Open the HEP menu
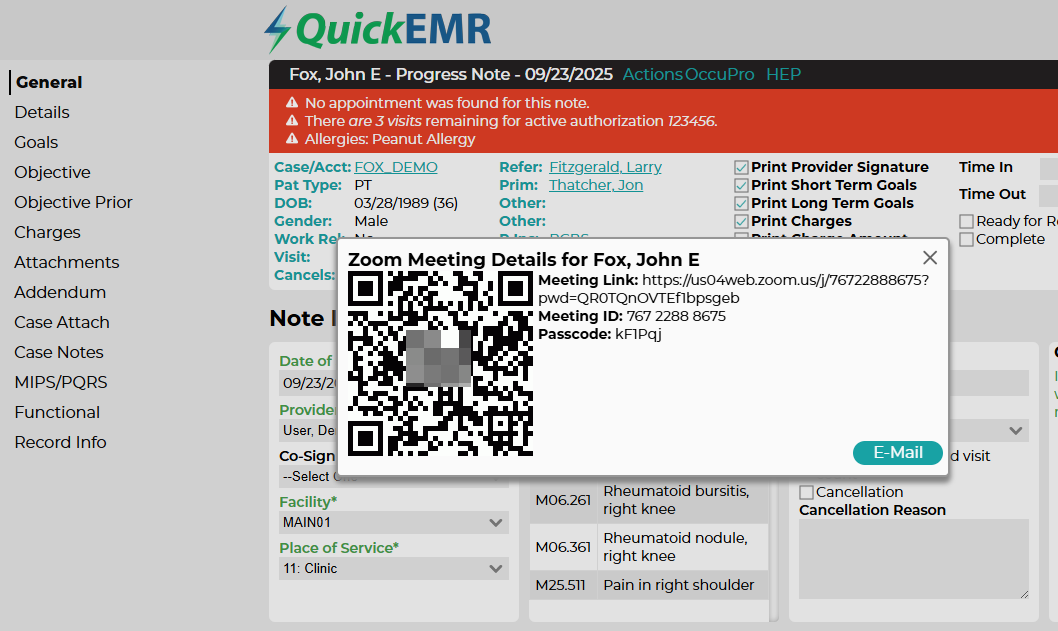This screenshot has height=631, width=1058. [783, 74]
